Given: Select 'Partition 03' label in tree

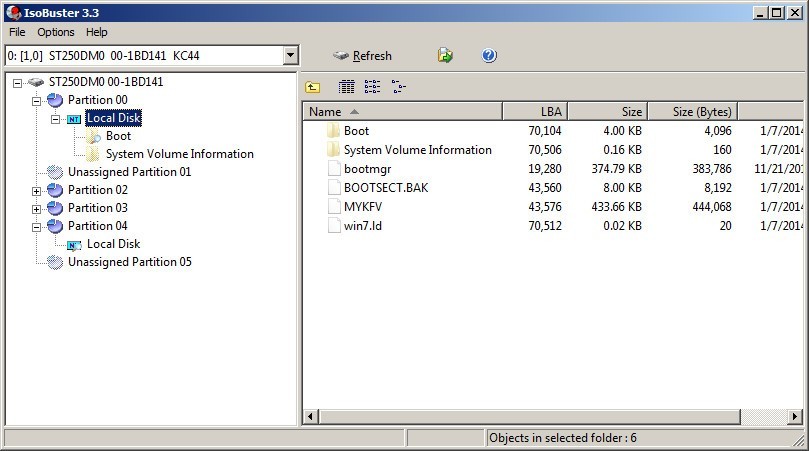Looking at the screenshot, I should point(98,208).
